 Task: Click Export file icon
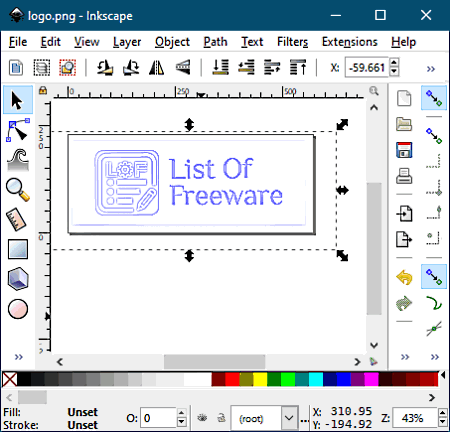click(x=404, y=239)
